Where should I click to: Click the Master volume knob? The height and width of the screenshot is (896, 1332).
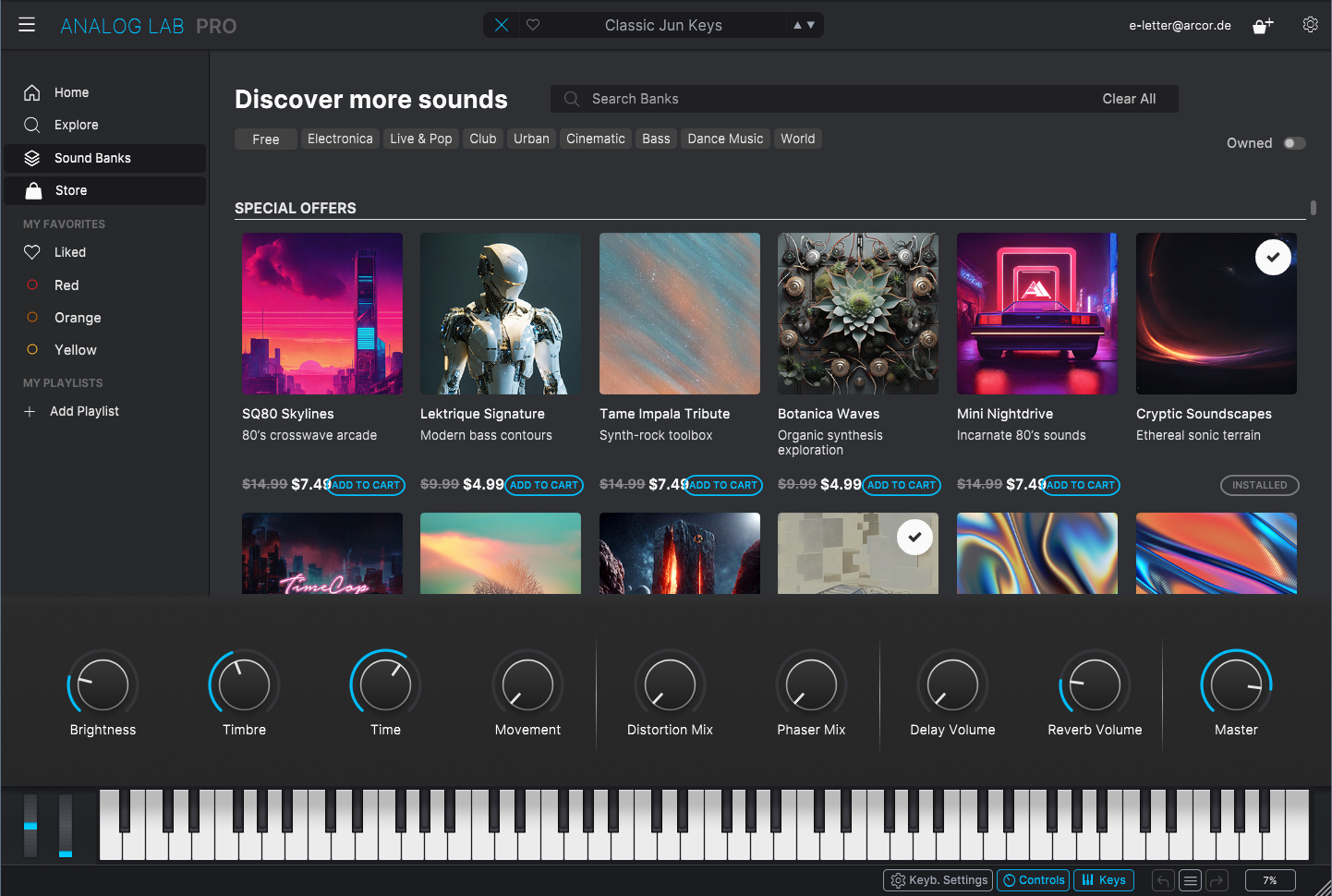click(1236, 684)
